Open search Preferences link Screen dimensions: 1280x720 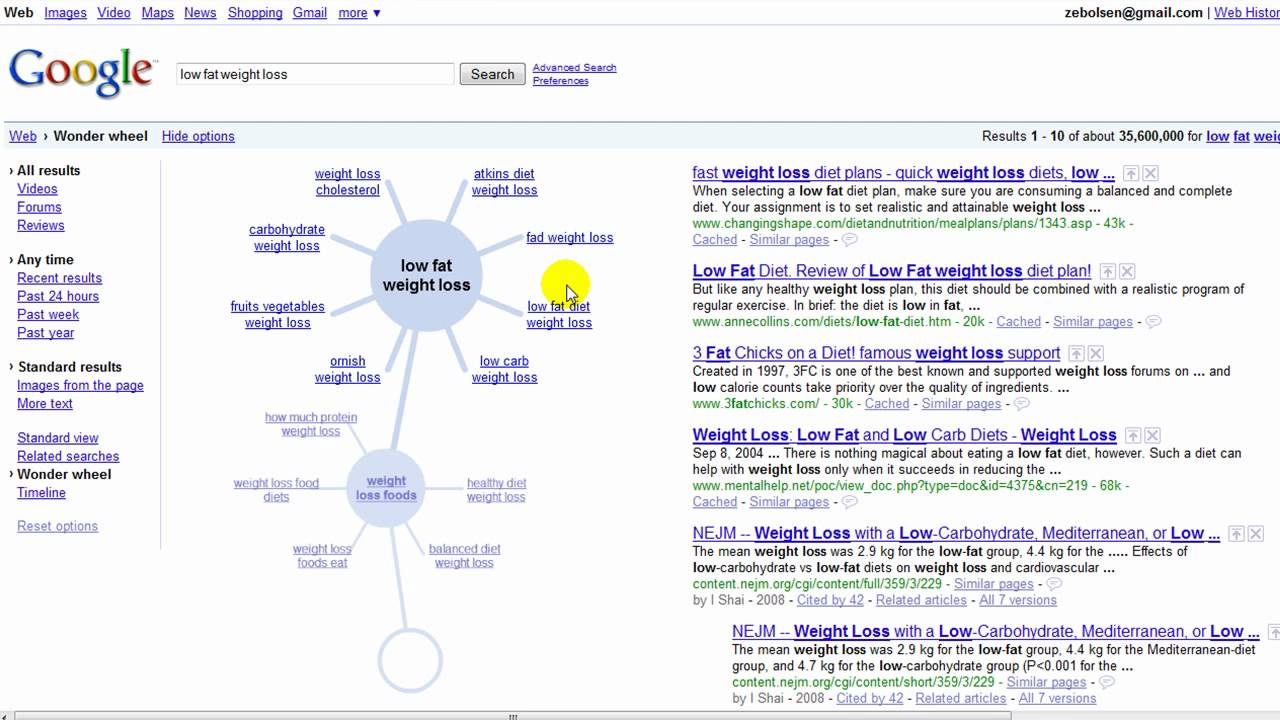click(561, 81)
